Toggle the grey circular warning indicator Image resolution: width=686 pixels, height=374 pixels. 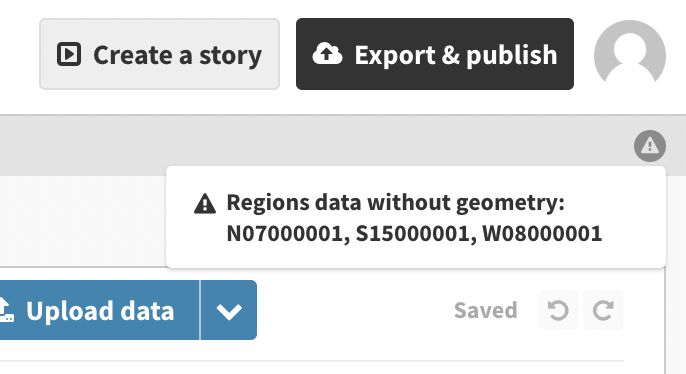[650, 146]
